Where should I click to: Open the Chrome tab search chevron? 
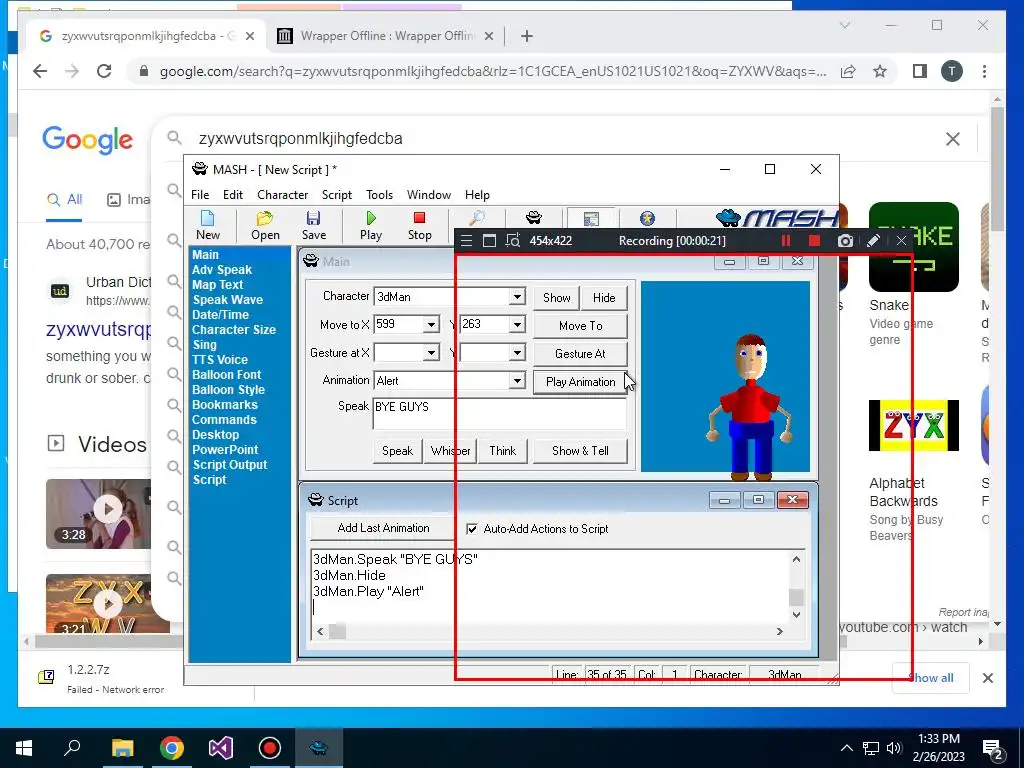pyautogui.click(x=844, y=25)
